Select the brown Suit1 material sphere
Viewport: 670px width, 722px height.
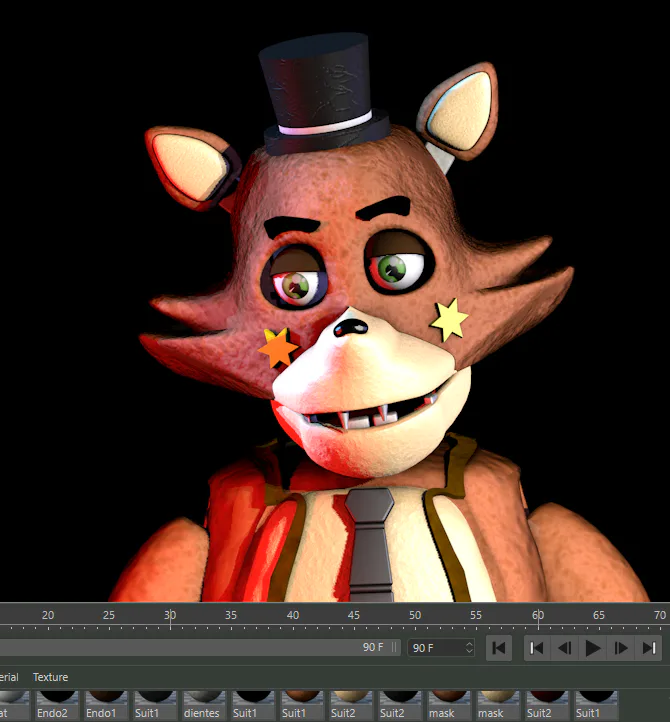pos(302,705)
